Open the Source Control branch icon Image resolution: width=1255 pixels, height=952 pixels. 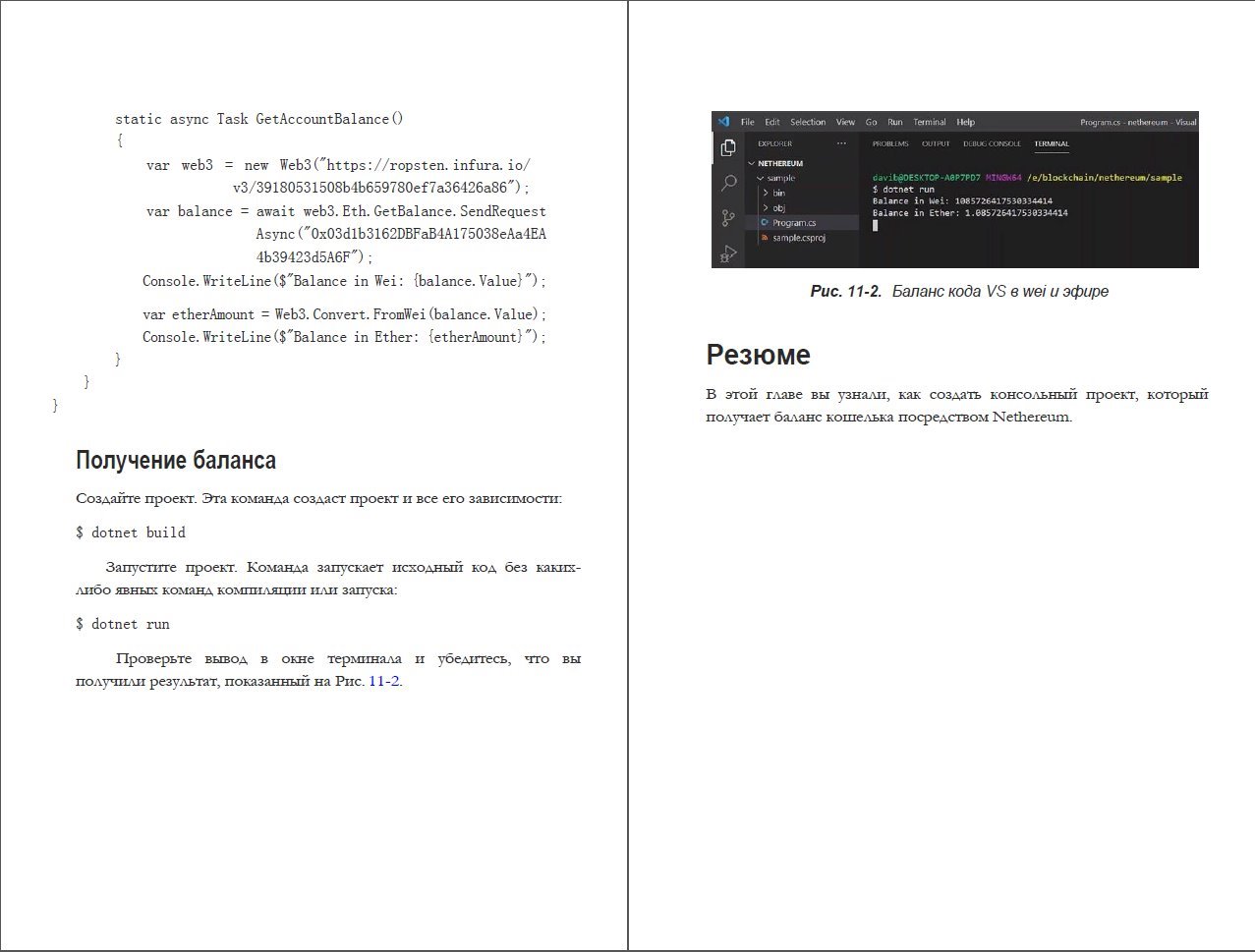(728, 218)
